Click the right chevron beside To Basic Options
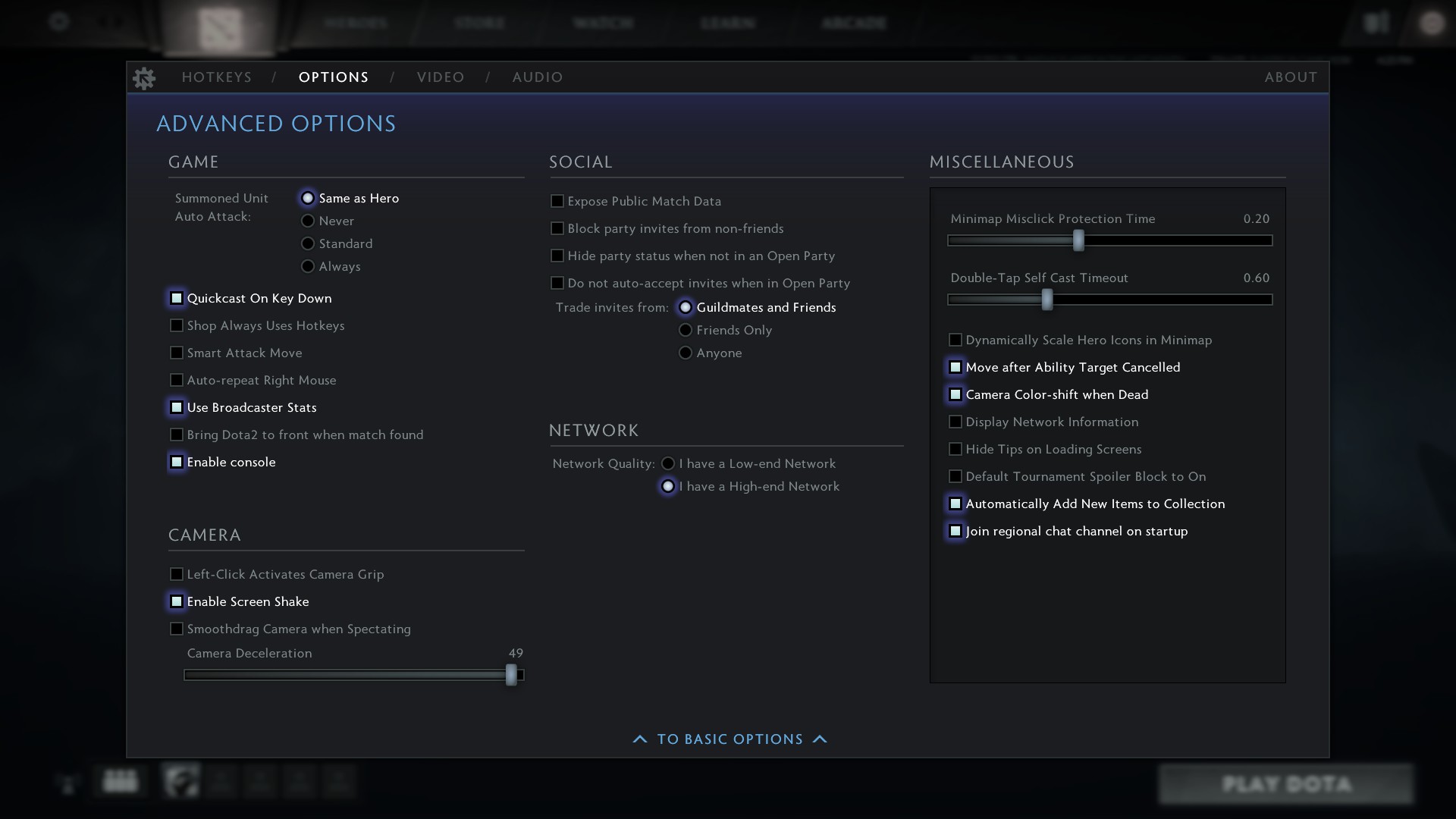1456x819 pixels. point(820,739)
